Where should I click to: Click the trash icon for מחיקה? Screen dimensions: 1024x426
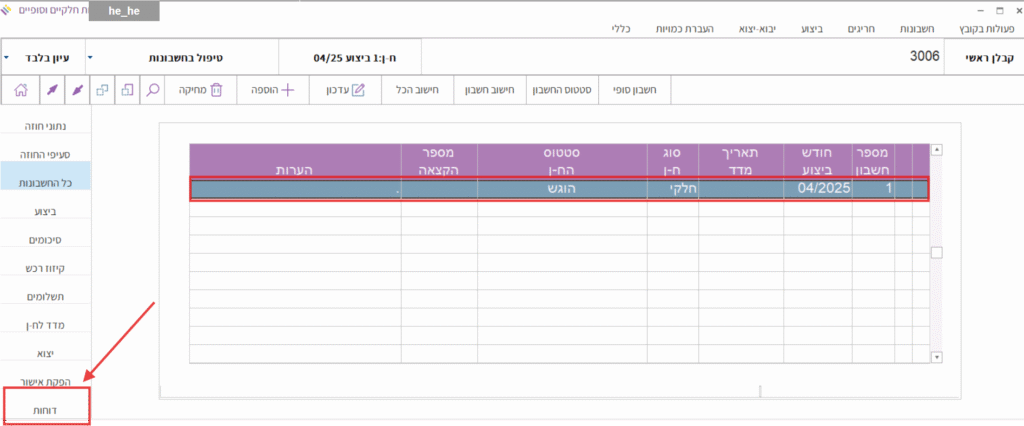[x=217, y=90]
